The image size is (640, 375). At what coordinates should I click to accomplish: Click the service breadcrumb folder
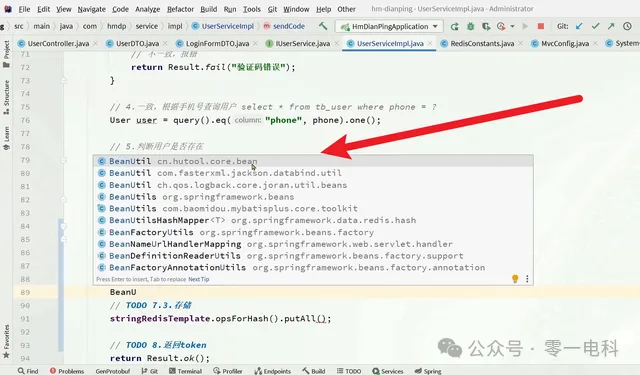147,26
